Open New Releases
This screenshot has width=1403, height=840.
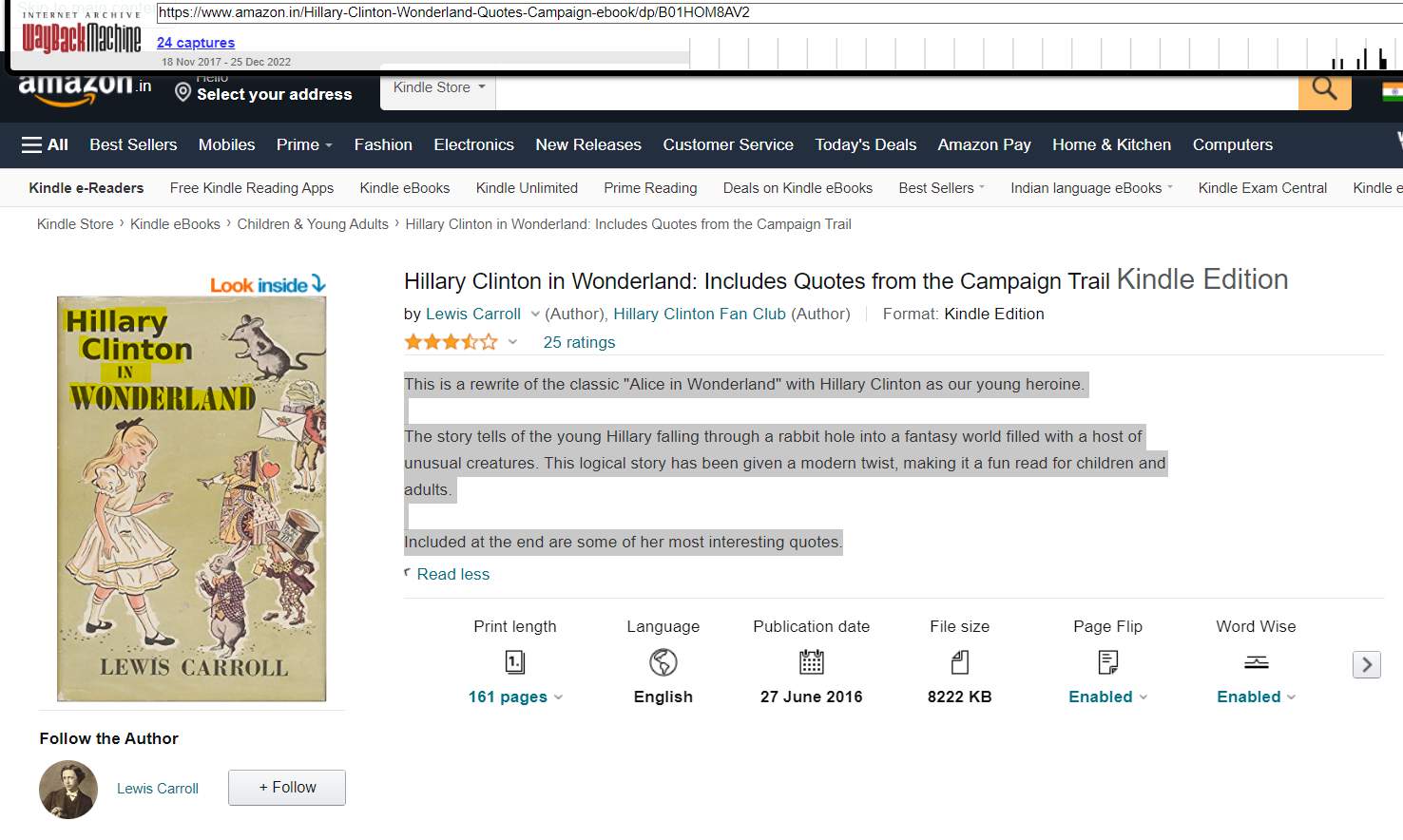tap(588, 144)
